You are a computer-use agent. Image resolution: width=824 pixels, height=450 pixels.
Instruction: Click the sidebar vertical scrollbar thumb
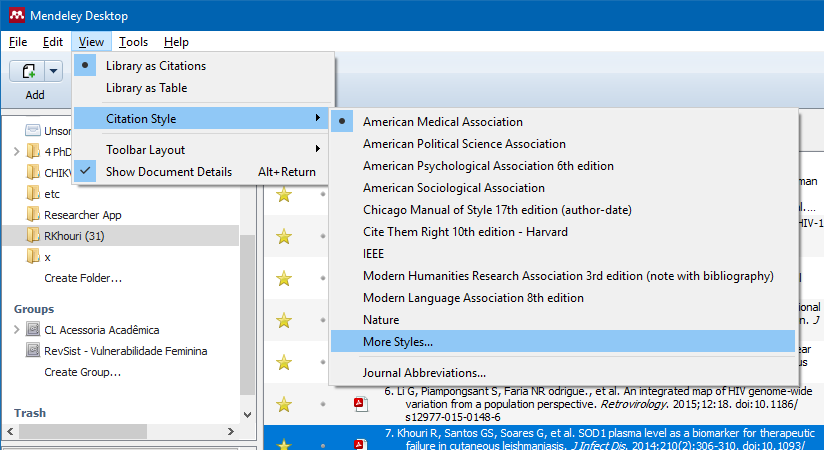tap(248, 314)
